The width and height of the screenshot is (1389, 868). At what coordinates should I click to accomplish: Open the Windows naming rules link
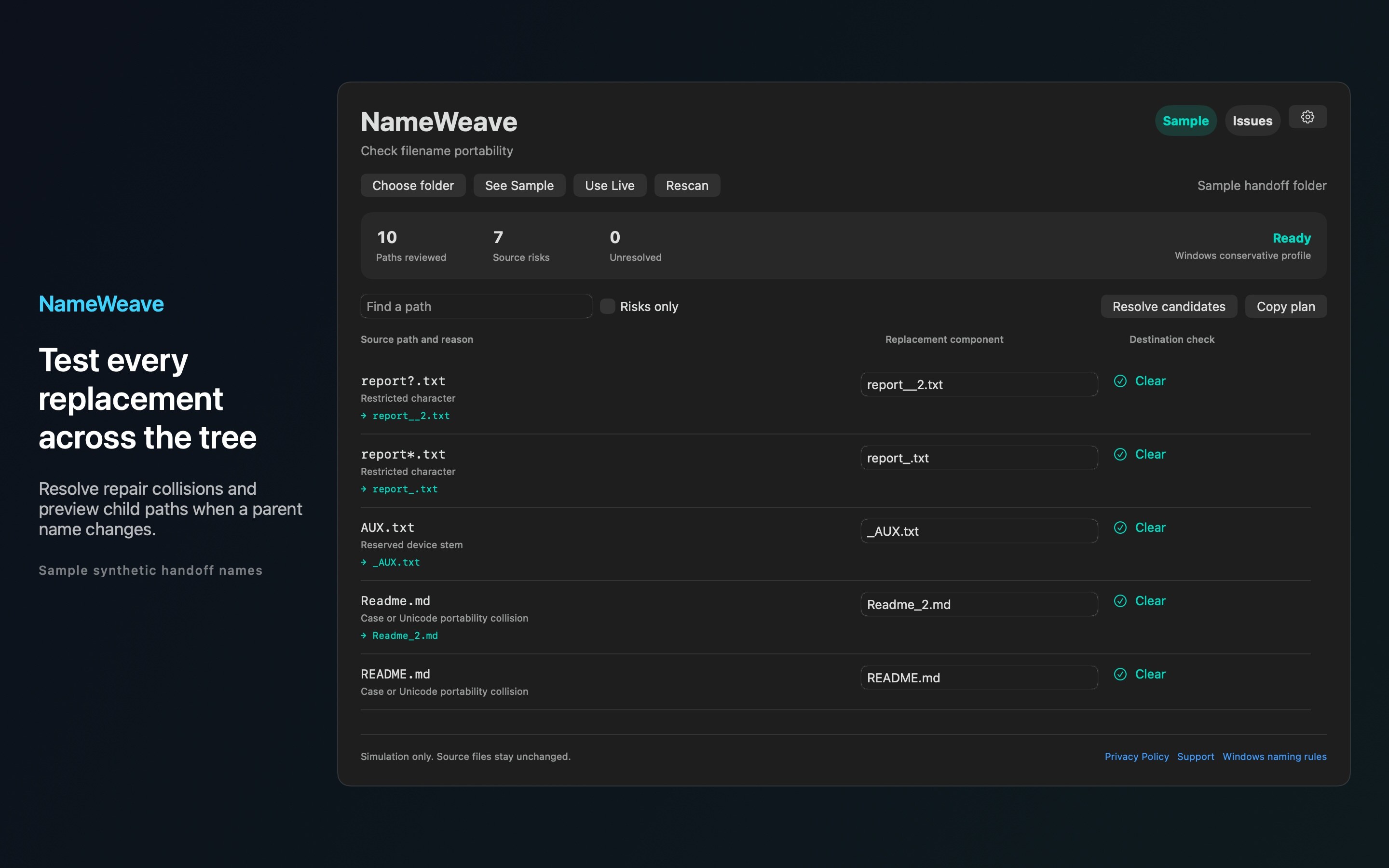1274,757
